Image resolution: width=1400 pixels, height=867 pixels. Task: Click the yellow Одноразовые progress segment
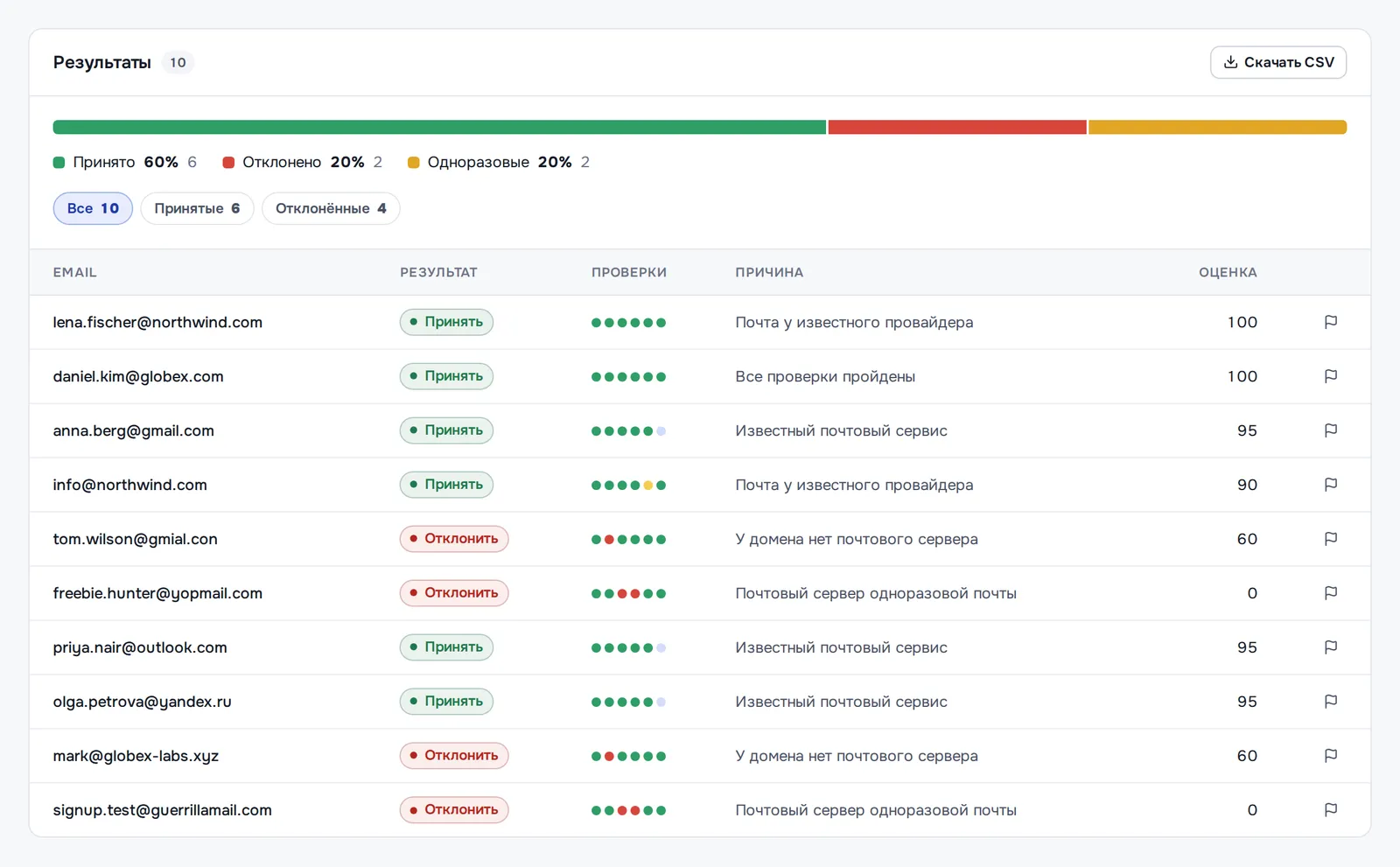tap(1217, 127)
